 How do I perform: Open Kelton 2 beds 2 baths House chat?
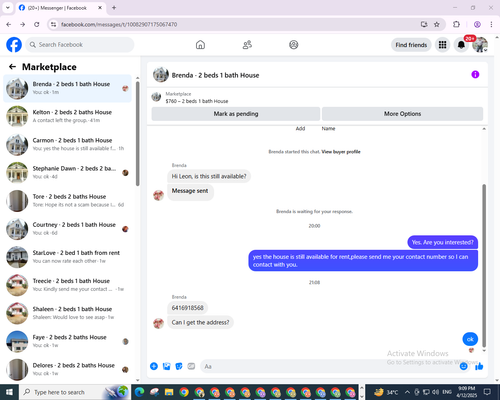pyautogui.click(x=68, y=116)
